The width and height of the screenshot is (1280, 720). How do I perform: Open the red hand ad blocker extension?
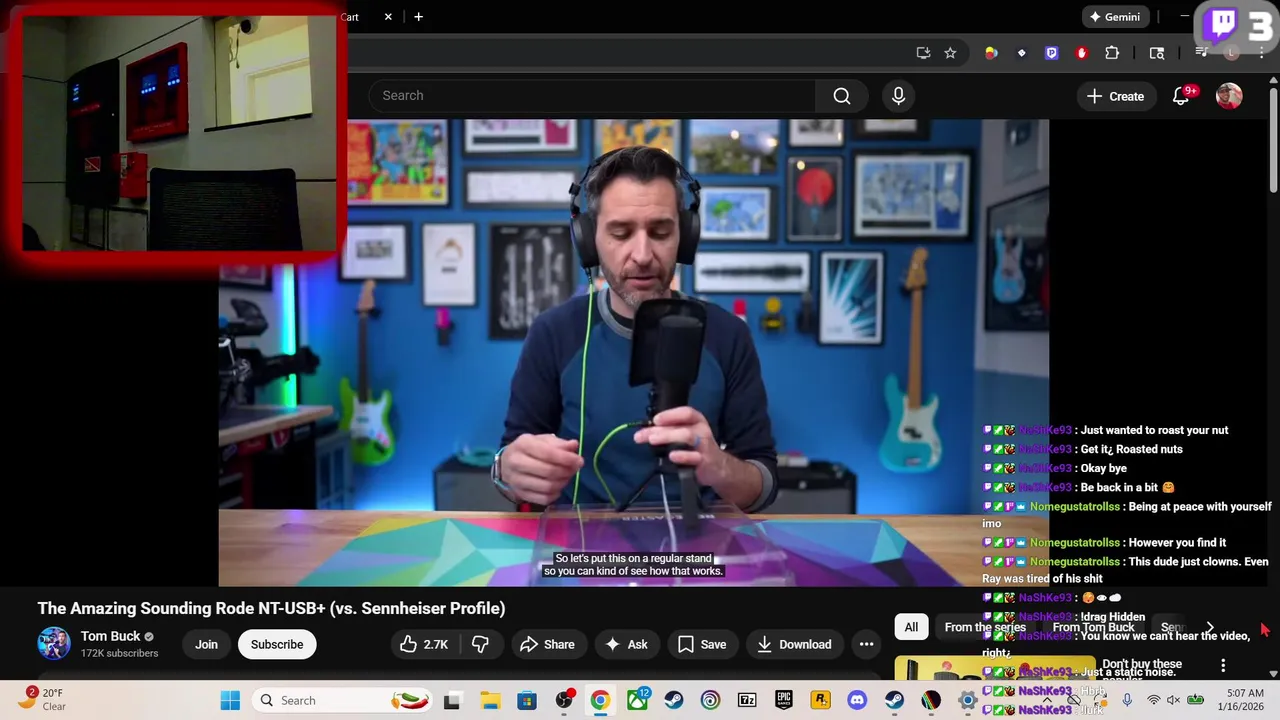point(1081,53)
